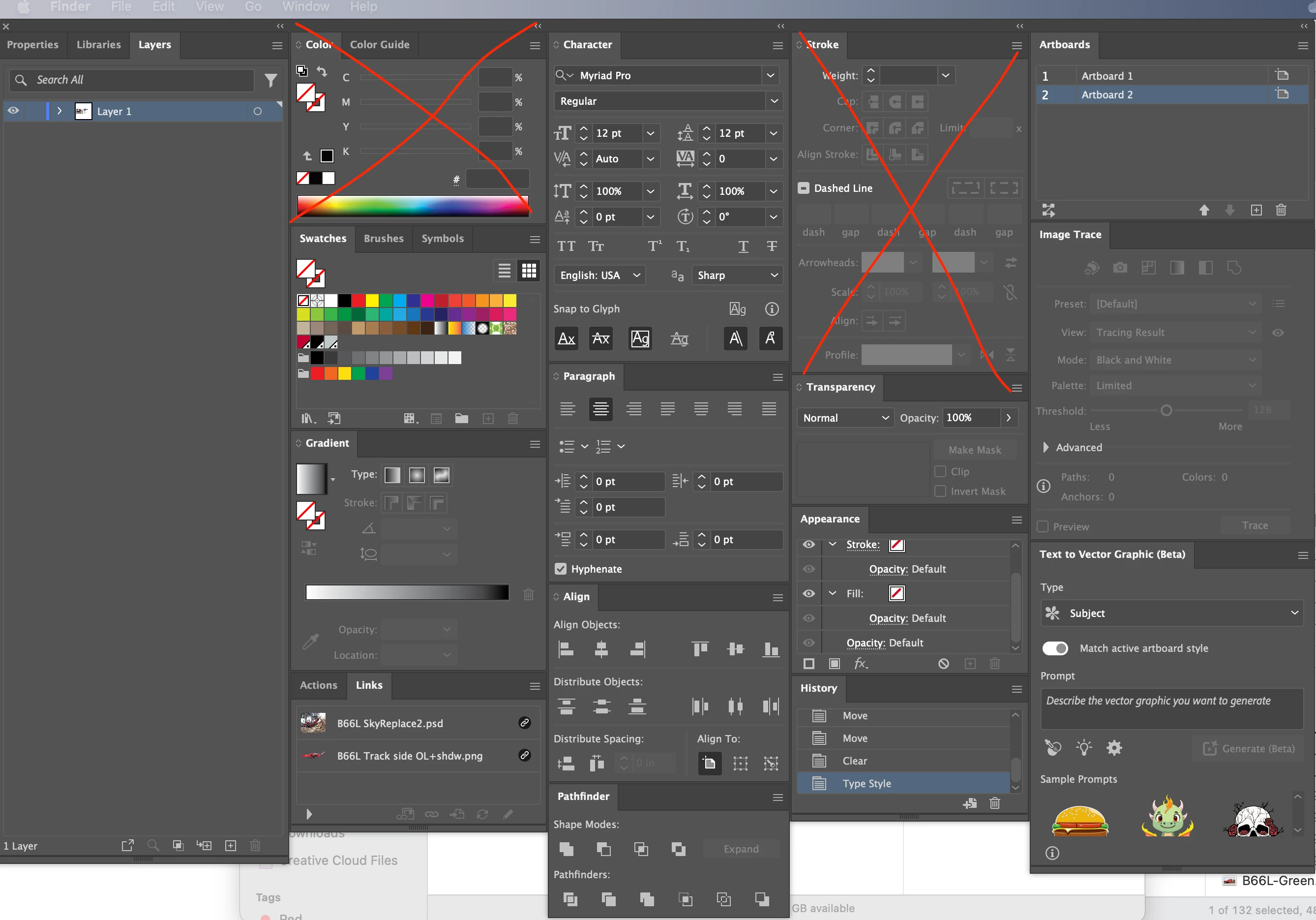The image size is (1316, 920).
Task: Select the Align center paragraph icon
Action: [600, 409]
